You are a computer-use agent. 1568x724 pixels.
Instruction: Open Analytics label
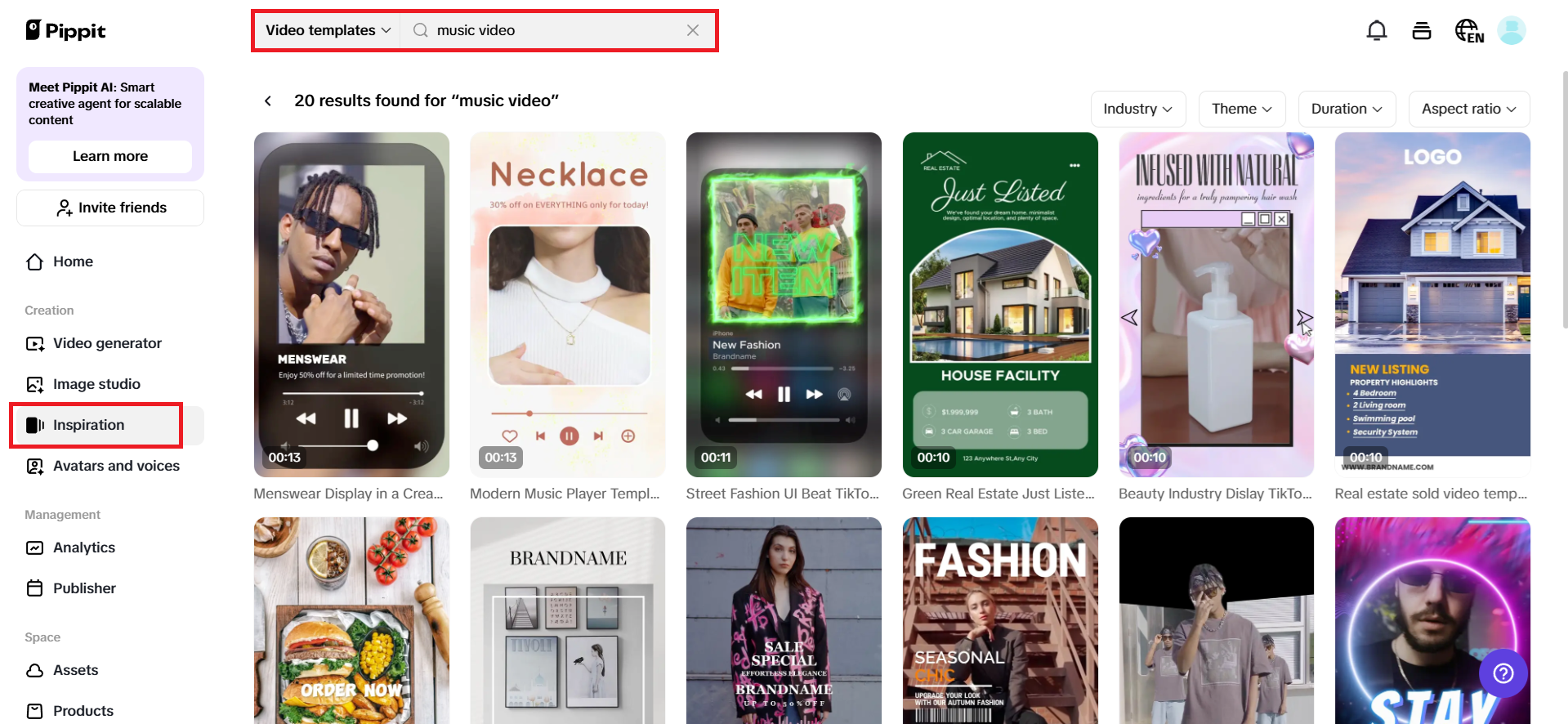pyautogui.click(x=84, y=547)
